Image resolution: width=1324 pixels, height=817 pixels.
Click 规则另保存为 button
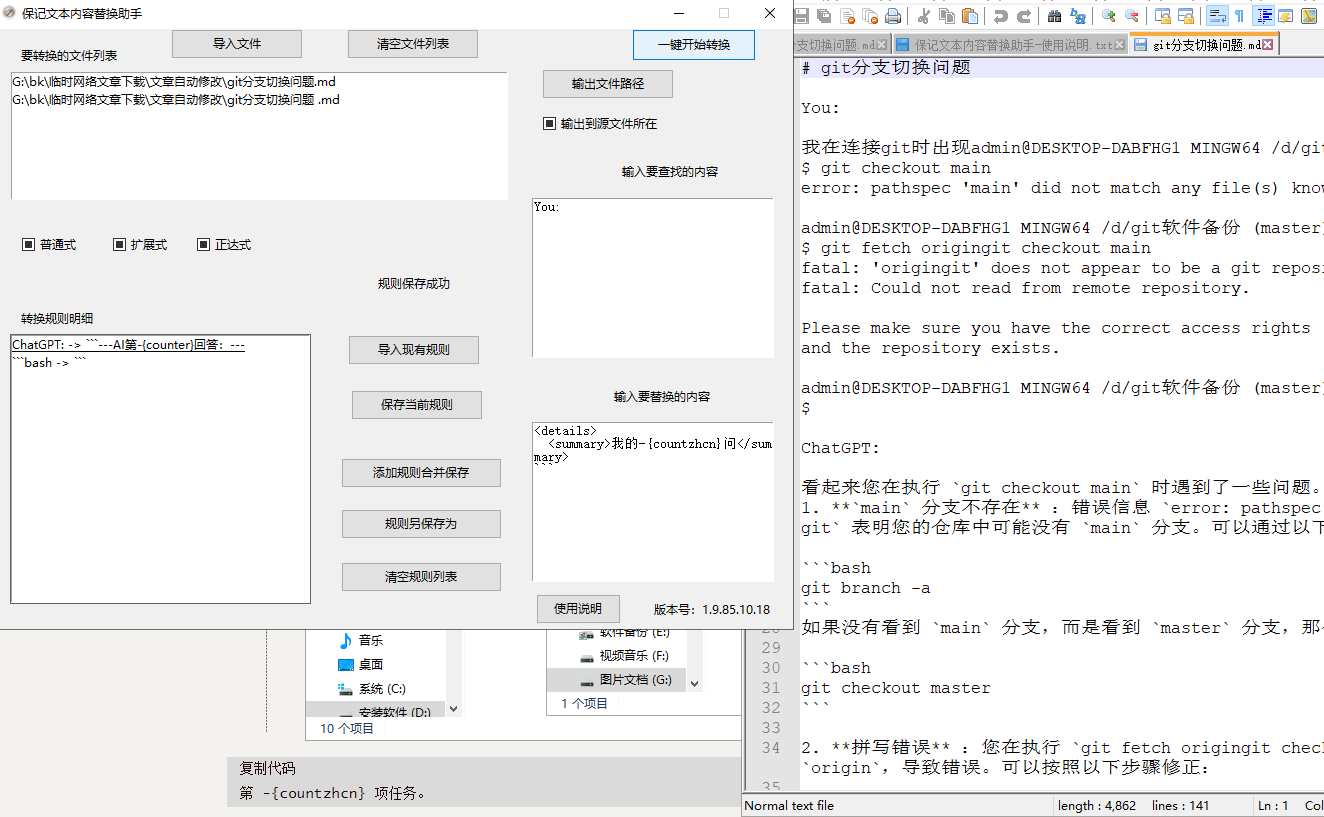[x=421, y=524]
